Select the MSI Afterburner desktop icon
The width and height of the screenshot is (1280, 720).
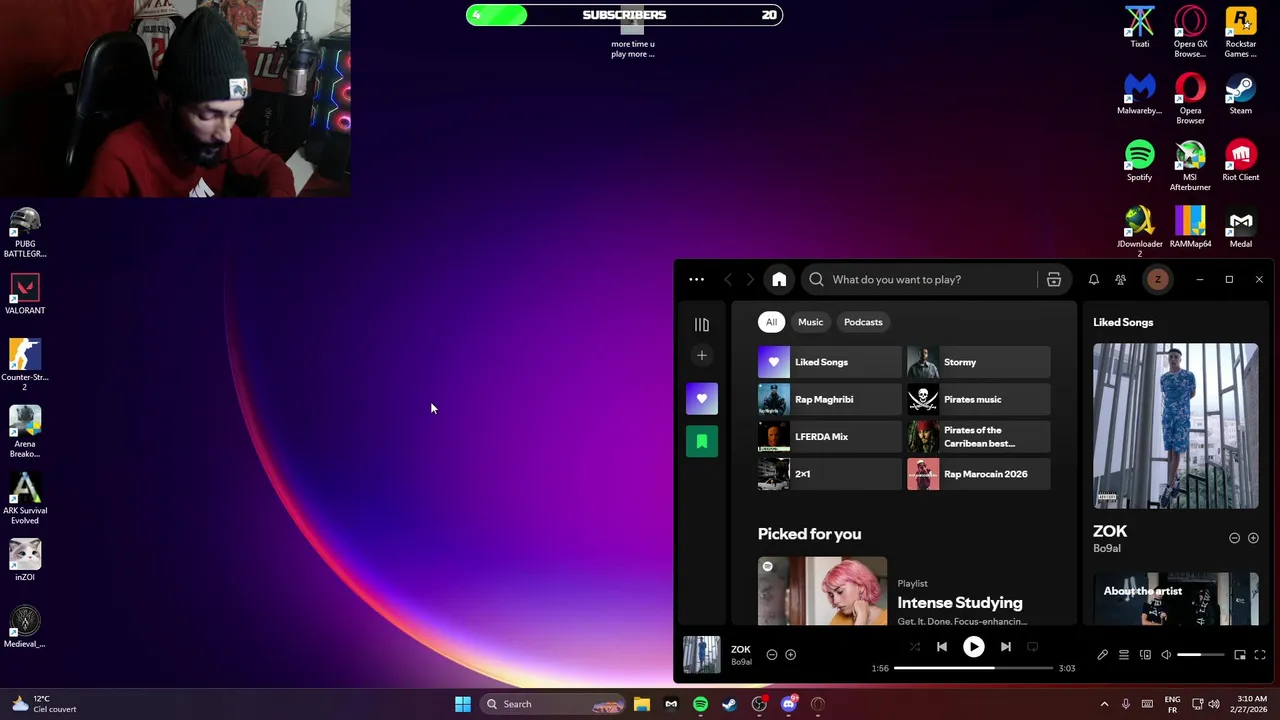[1190, 166]
